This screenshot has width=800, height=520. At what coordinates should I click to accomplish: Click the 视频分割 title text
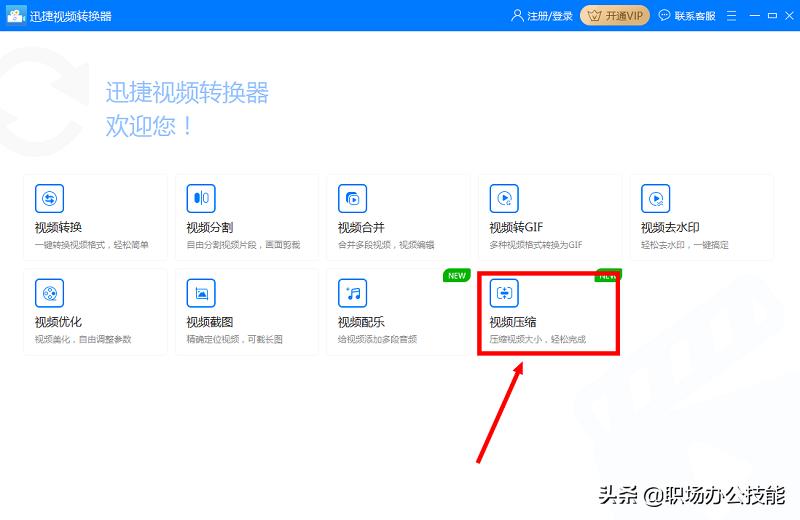point(210,227)
